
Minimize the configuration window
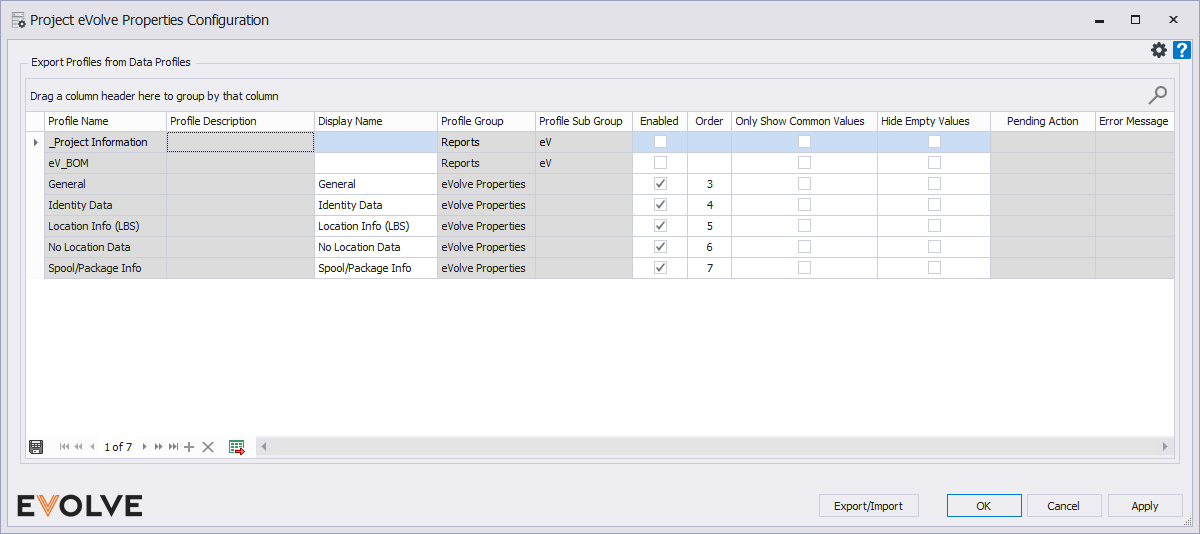(x=1099, y=20)
